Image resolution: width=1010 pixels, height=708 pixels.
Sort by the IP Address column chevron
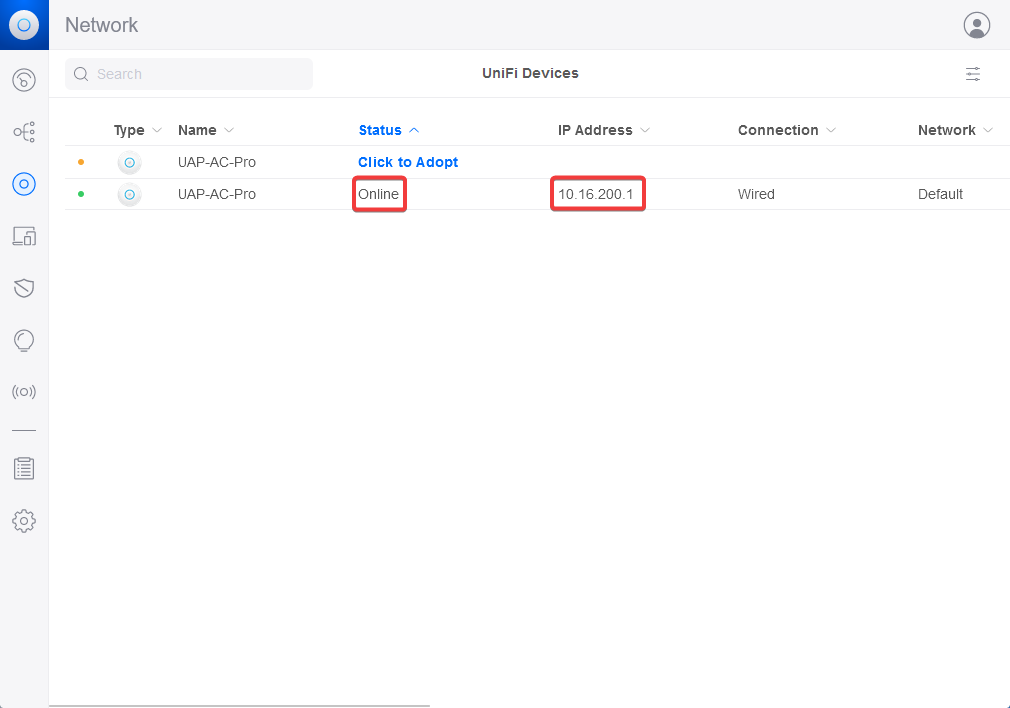(645, 130)
